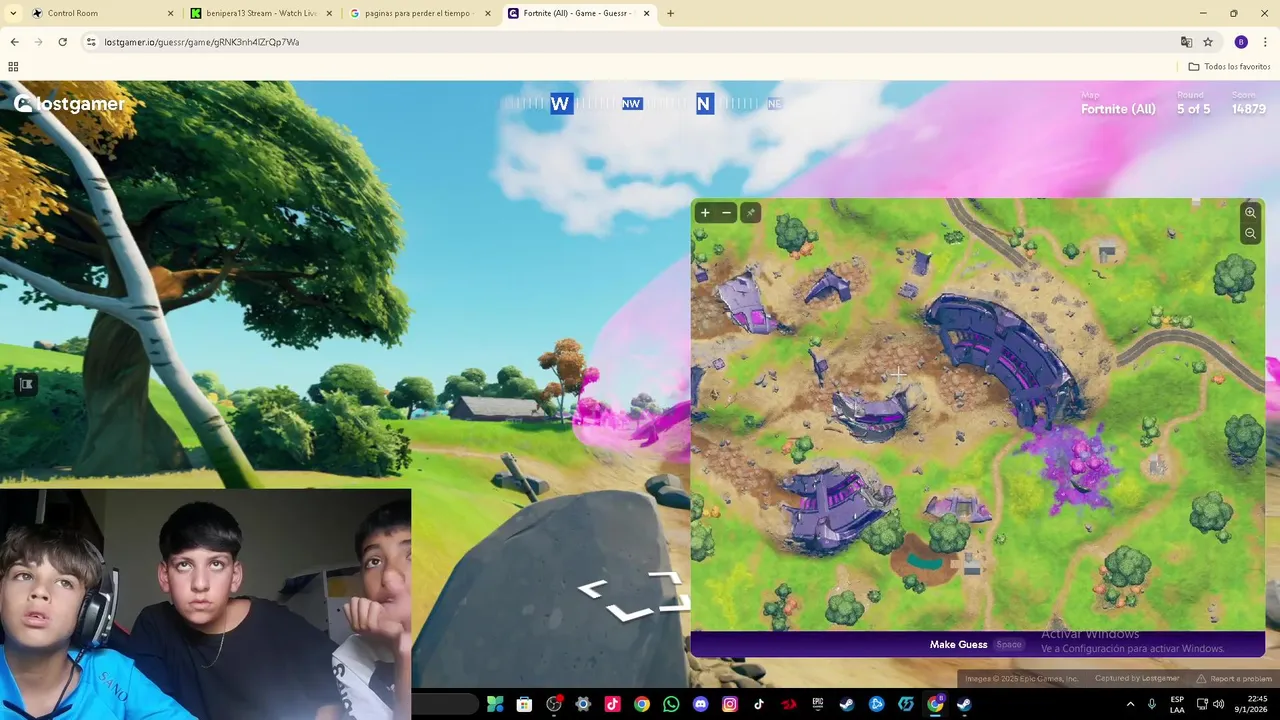1280x720 pixels.
Task: Open the pink music-note taskbar app
Action: [x=612, y=704]
